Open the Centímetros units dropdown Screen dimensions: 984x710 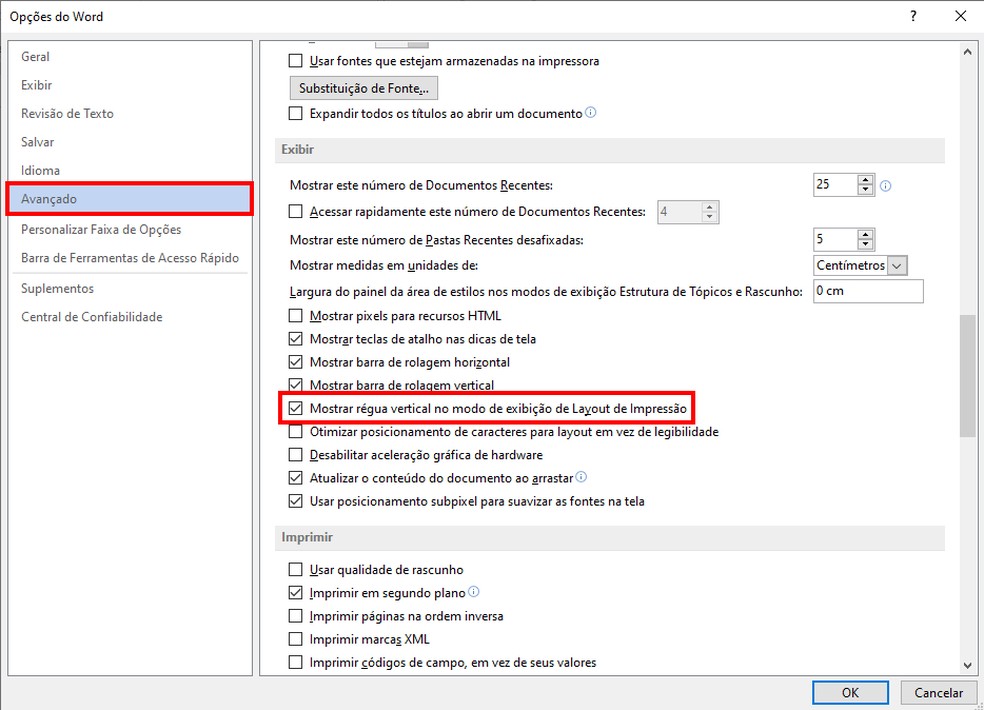[x=897, y=266]
